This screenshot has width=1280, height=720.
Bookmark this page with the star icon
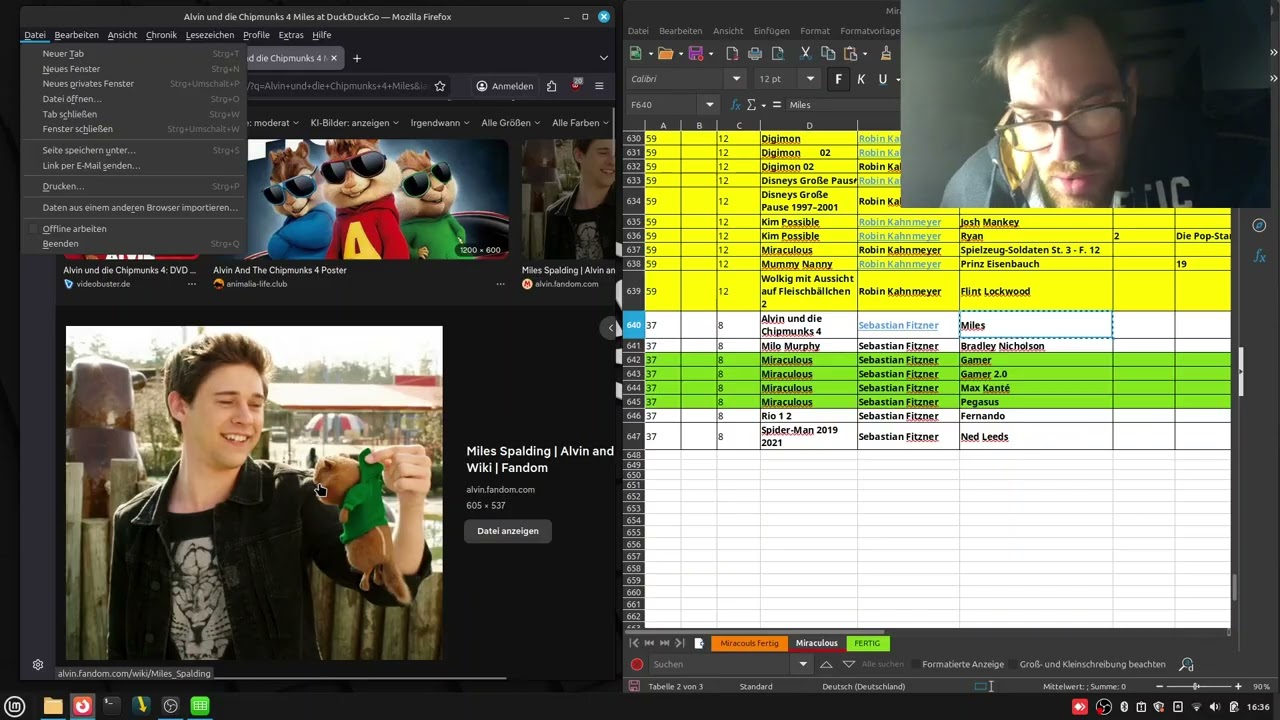tap(439, 86)
